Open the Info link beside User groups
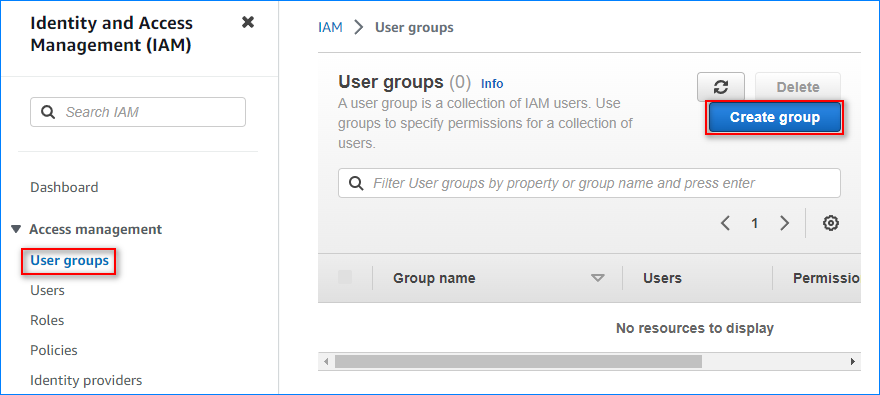The height and width of the screenshot is (395, 880). coord(492,84)
